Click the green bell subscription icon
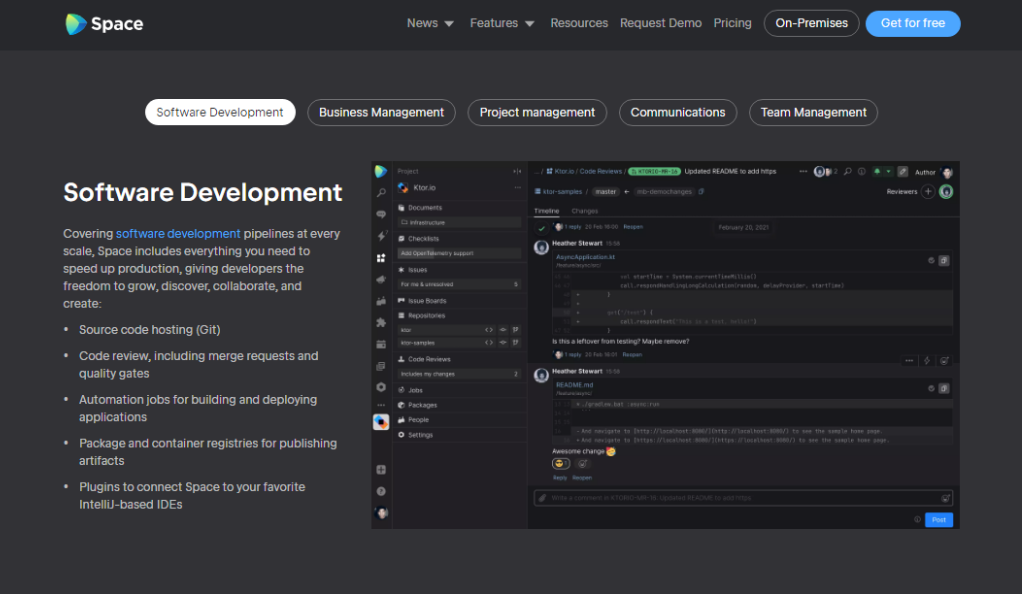1022x594 pixels. 877,171
